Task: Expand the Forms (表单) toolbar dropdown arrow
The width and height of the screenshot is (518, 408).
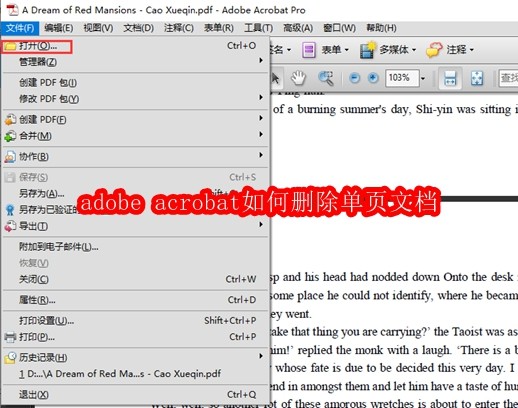Action: pos(347,50)
